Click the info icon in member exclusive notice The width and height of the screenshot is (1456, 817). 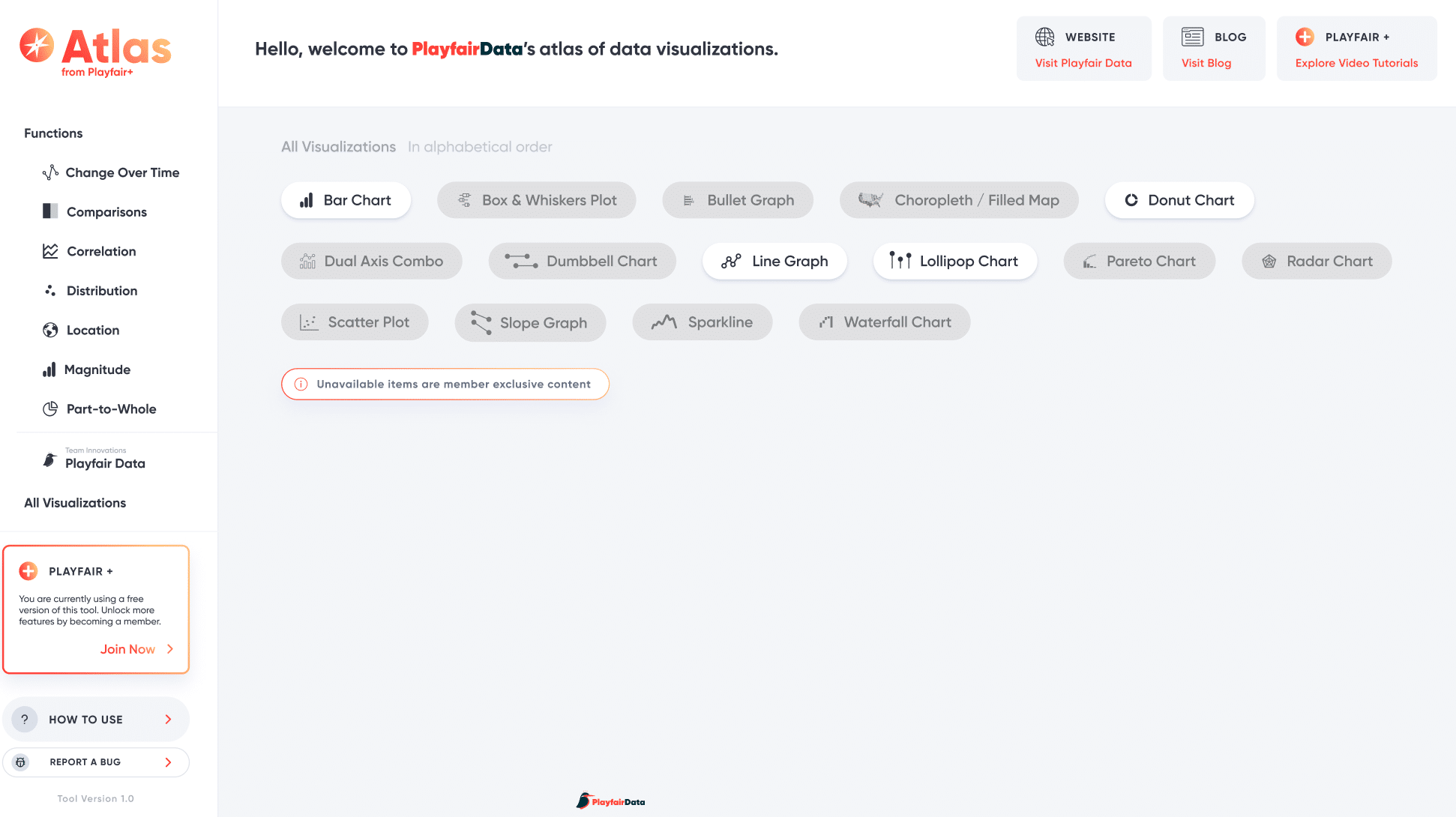tap(301, 384)
